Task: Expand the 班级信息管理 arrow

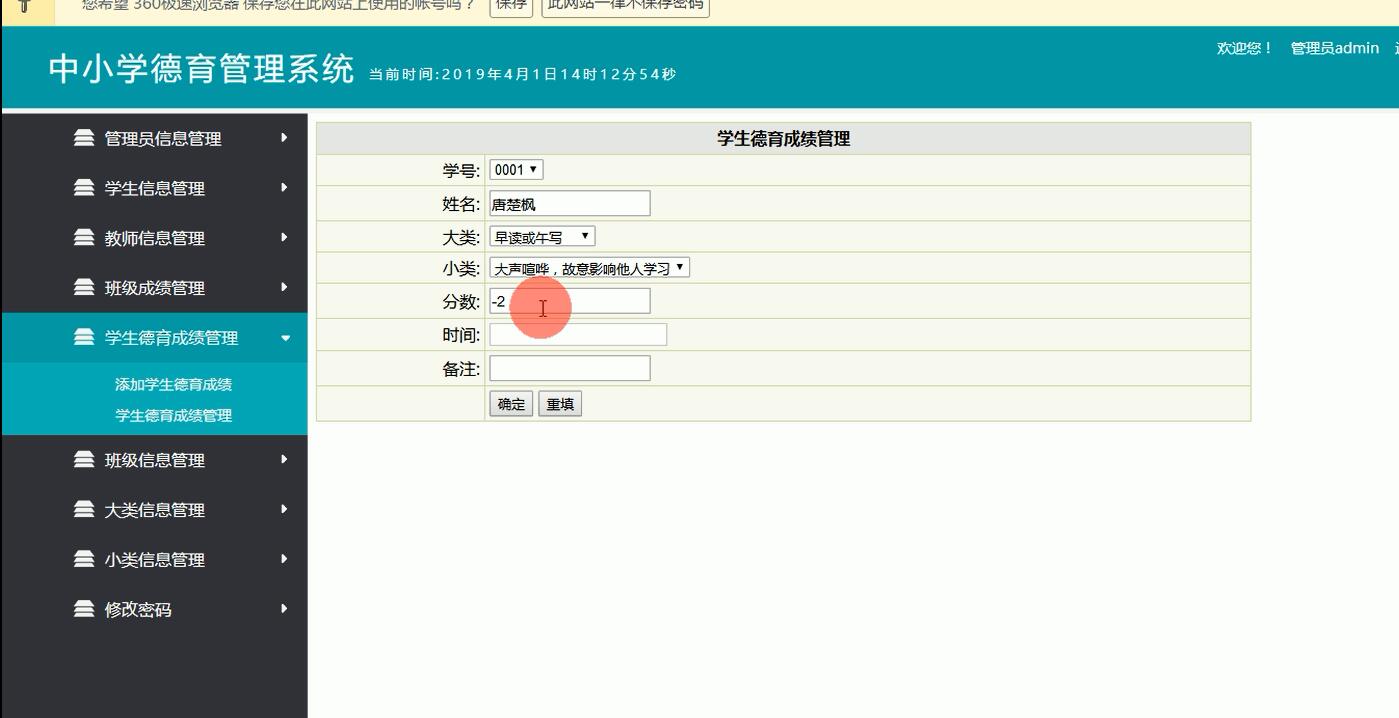Action: click(285, 460)
